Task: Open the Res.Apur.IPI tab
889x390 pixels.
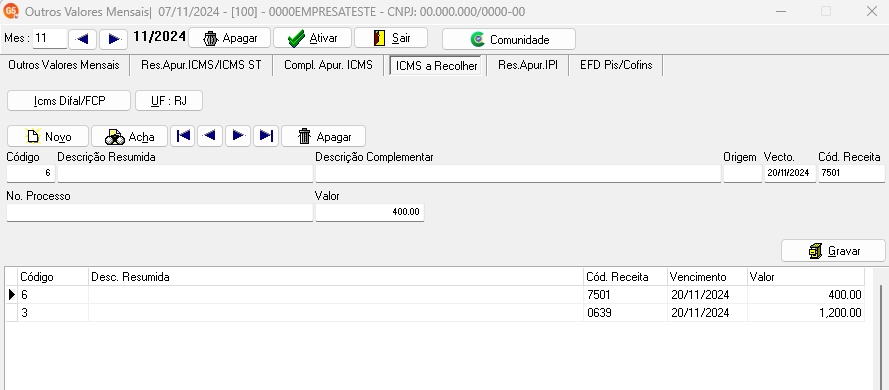Action: point(528,65)
